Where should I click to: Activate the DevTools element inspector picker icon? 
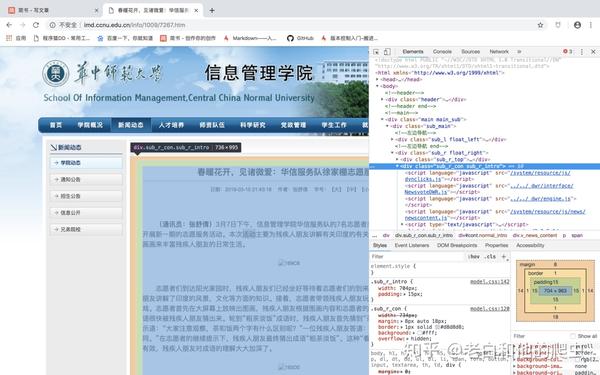376,52
